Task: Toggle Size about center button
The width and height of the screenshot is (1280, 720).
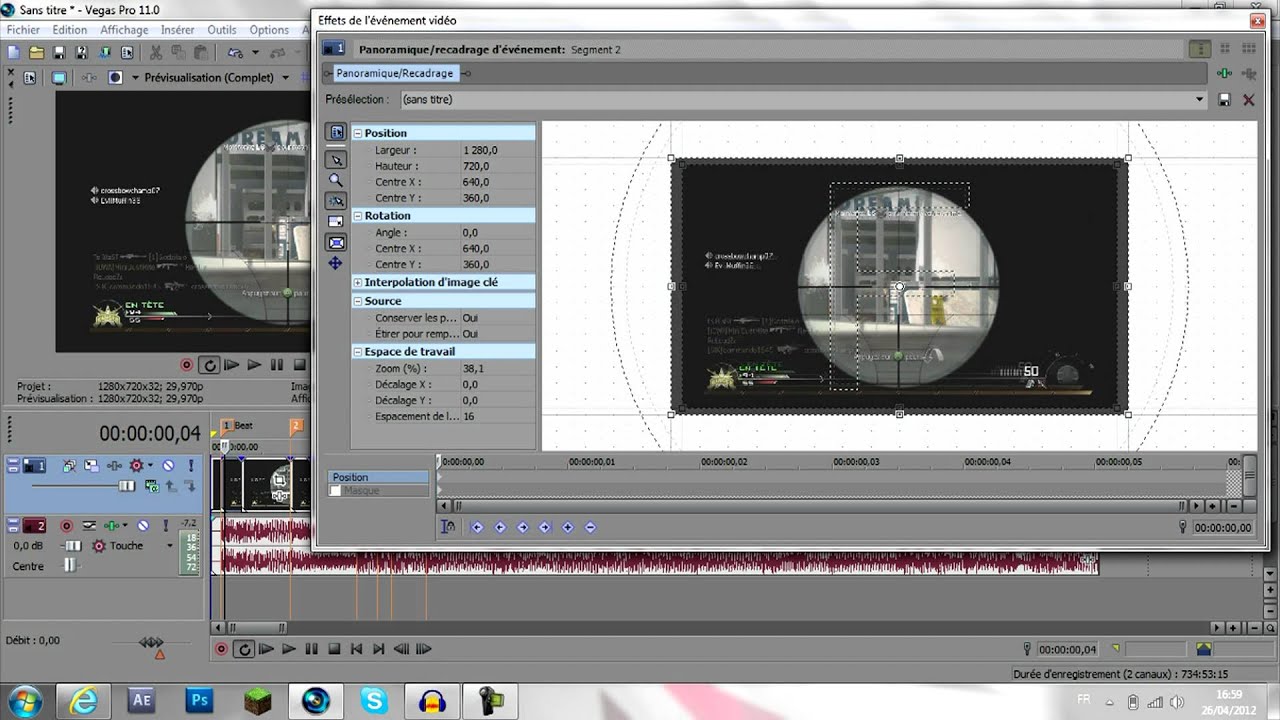Action: pos(335,242)
